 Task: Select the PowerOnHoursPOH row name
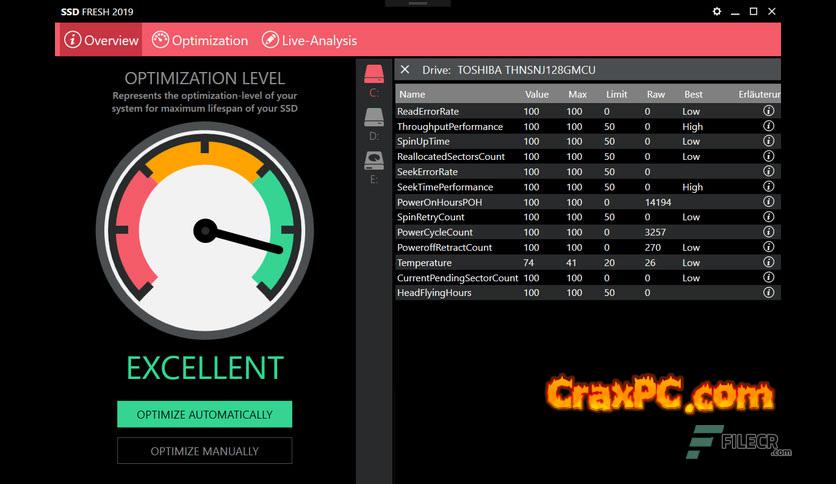coord(439,202)
